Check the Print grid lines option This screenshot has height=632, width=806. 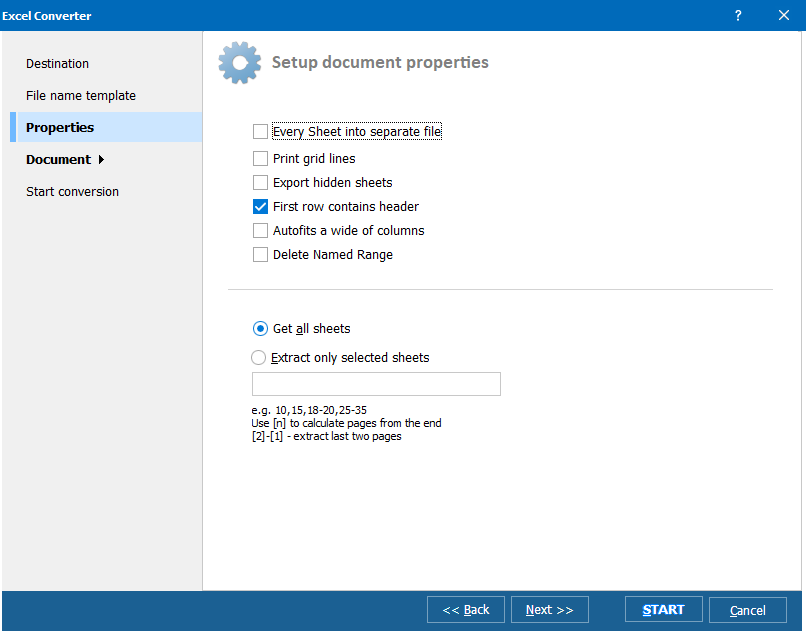pyautogui.click(x=260, y=157)
